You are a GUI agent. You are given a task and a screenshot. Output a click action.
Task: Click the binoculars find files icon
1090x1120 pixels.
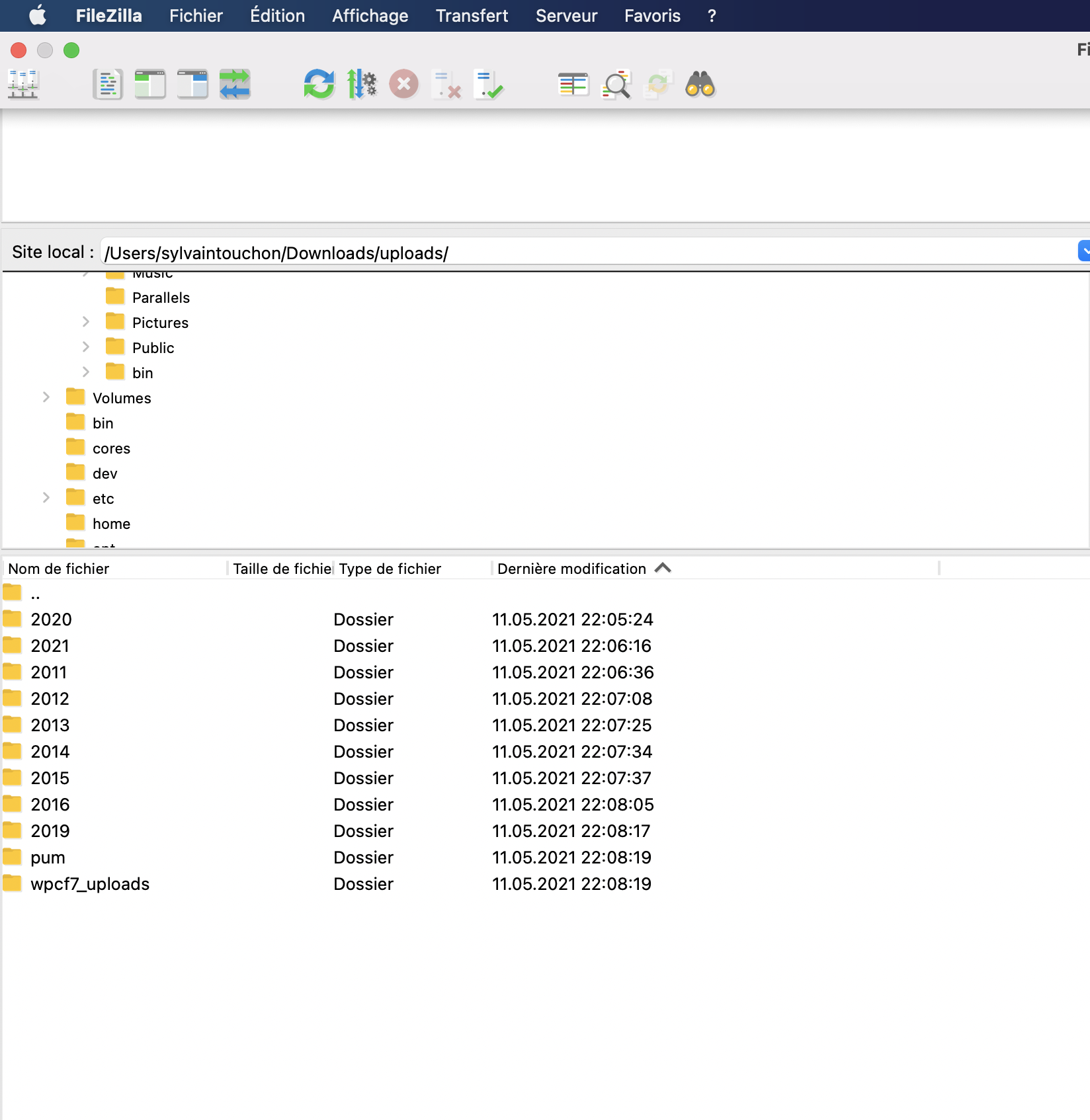click(x=700, y=85)
